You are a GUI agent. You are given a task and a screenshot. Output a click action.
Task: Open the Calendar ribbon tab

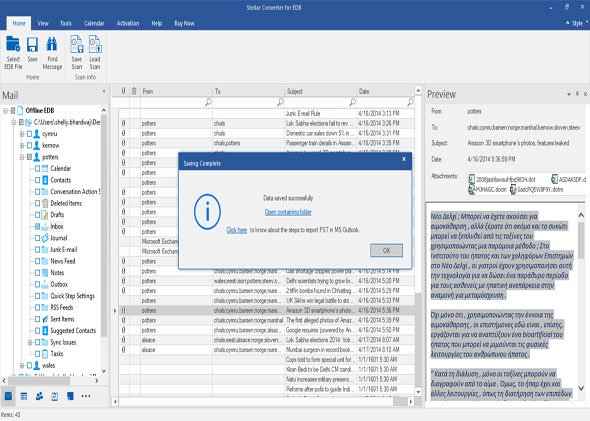(94, 23)
